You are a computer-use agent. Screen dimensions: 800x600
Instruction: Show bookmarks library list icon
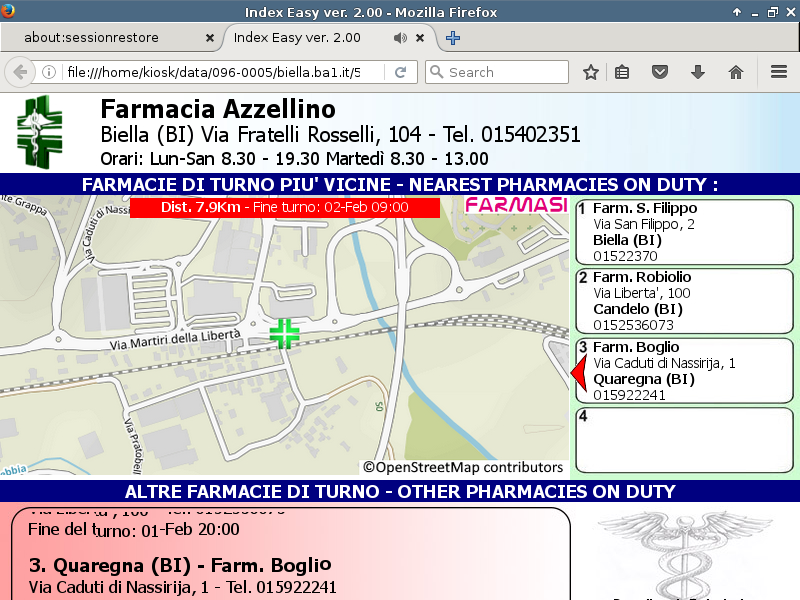pyautogui.click(x=622, y=72)
